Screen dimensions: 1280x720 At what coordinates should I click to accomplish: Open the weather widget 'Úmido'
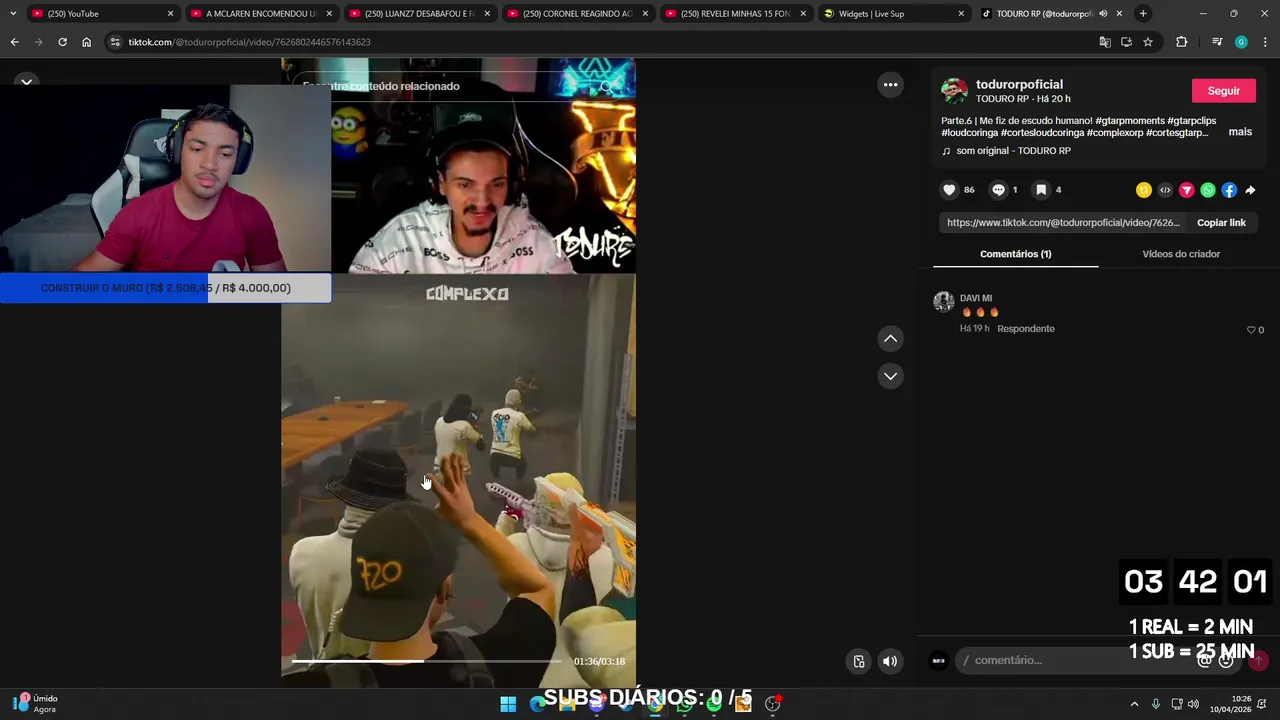click(x=35, y=704)
